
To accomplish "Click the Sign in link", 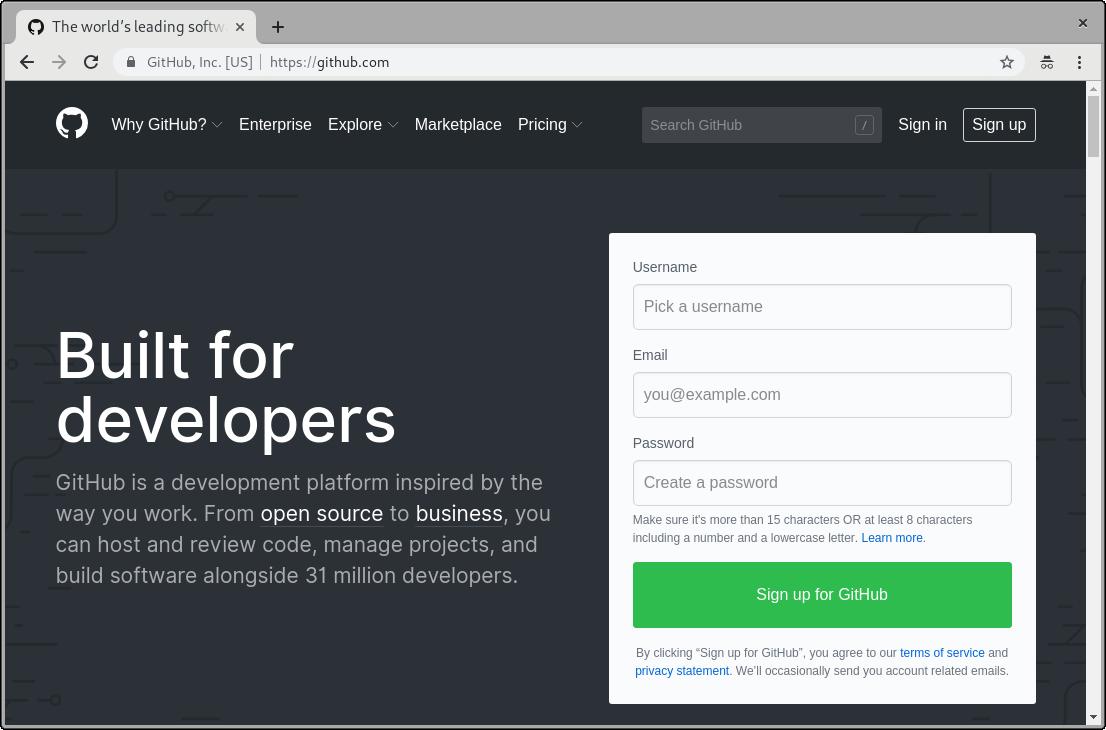I will 922,125.
